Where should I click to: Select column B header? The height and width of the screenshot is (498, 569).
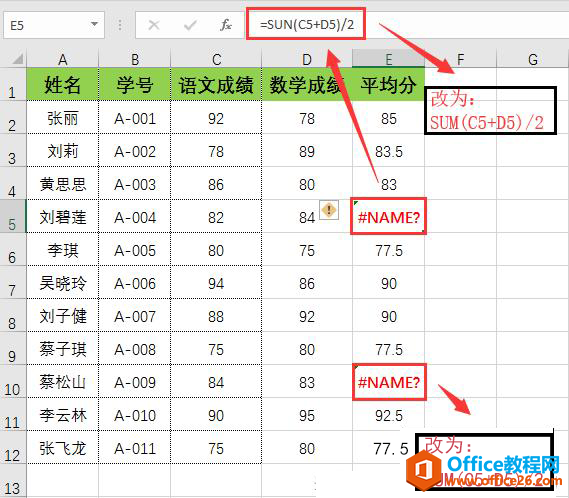click(135, 59)
